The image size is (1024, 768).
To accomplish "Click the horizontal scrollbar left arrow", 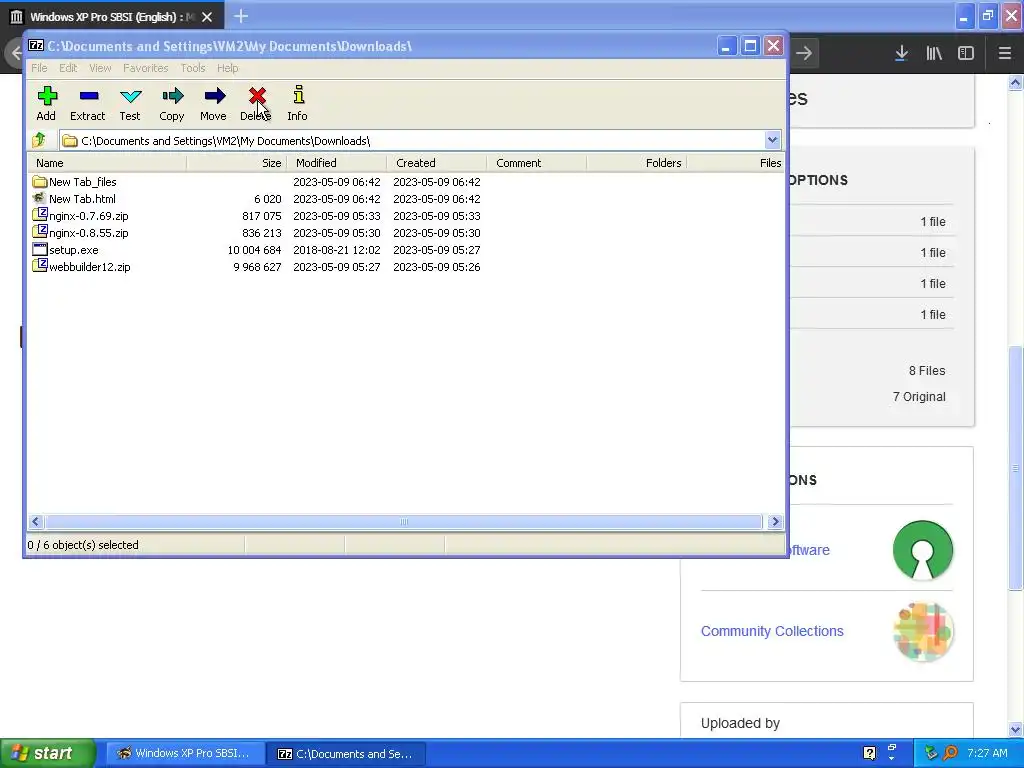I will tap(36, 521).
